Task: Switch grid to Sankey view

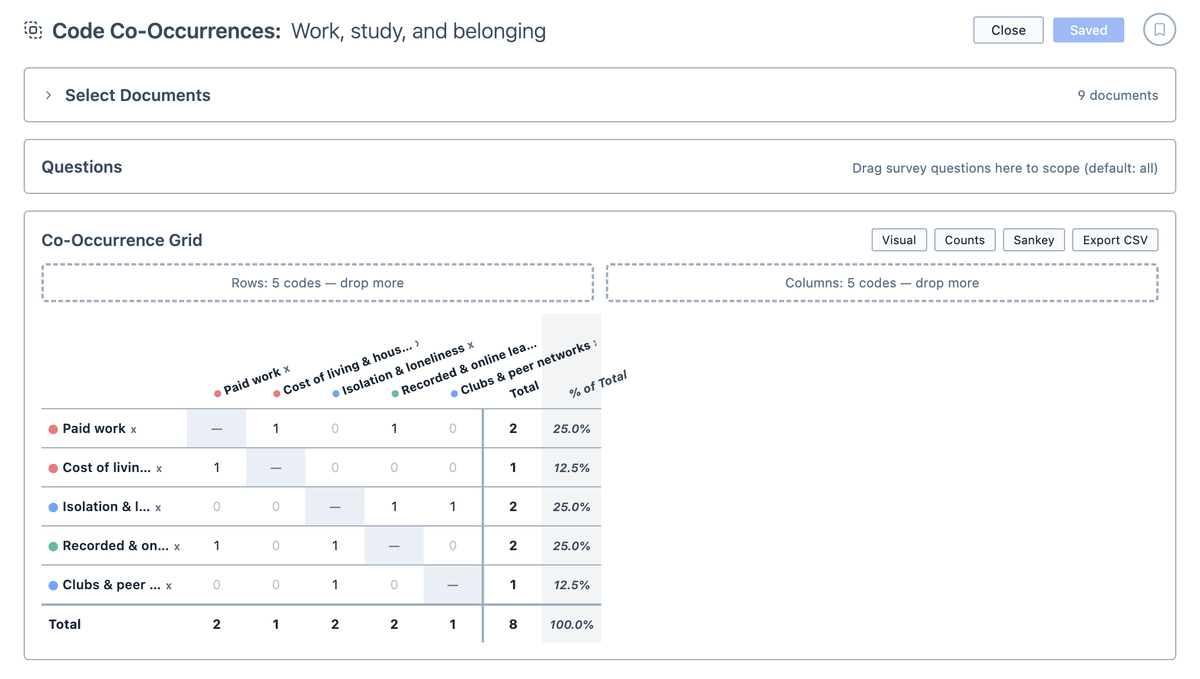Action: coord(1033,240)
